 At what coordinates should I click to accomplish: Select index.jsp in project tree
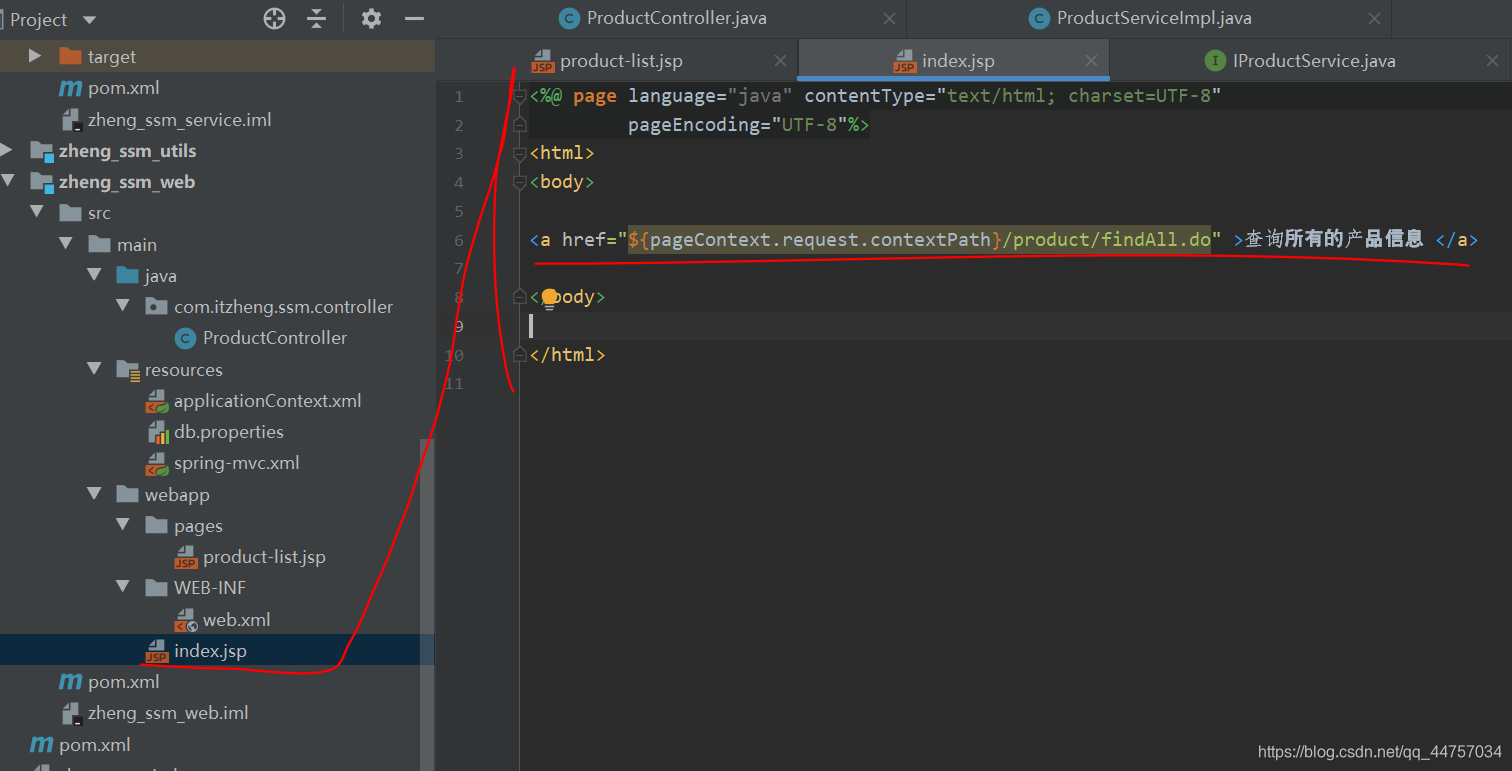210,651
